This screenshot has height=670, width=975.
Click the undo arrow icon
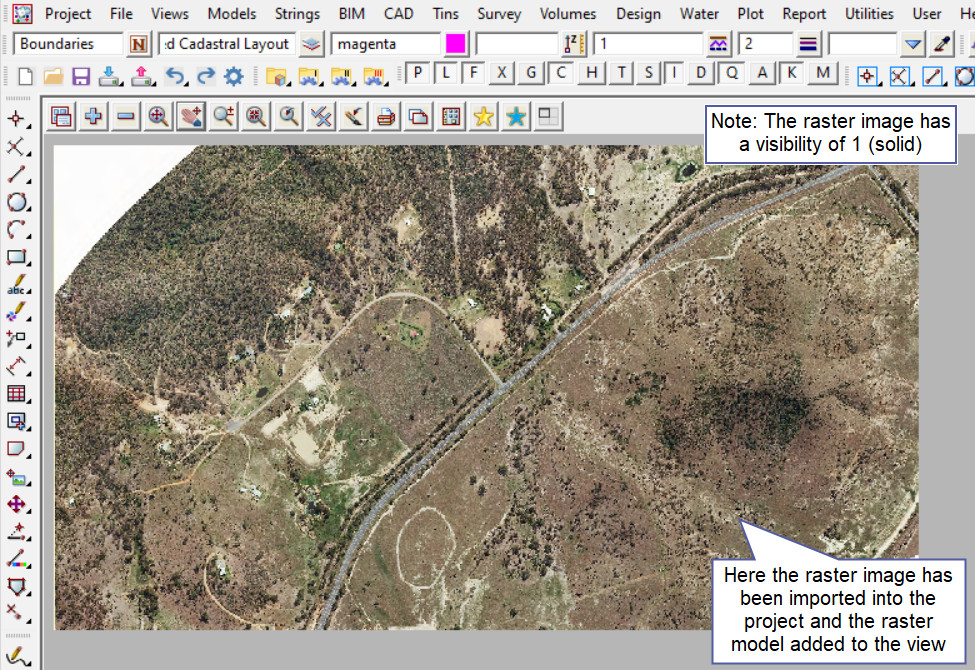(x=175, y=76)
